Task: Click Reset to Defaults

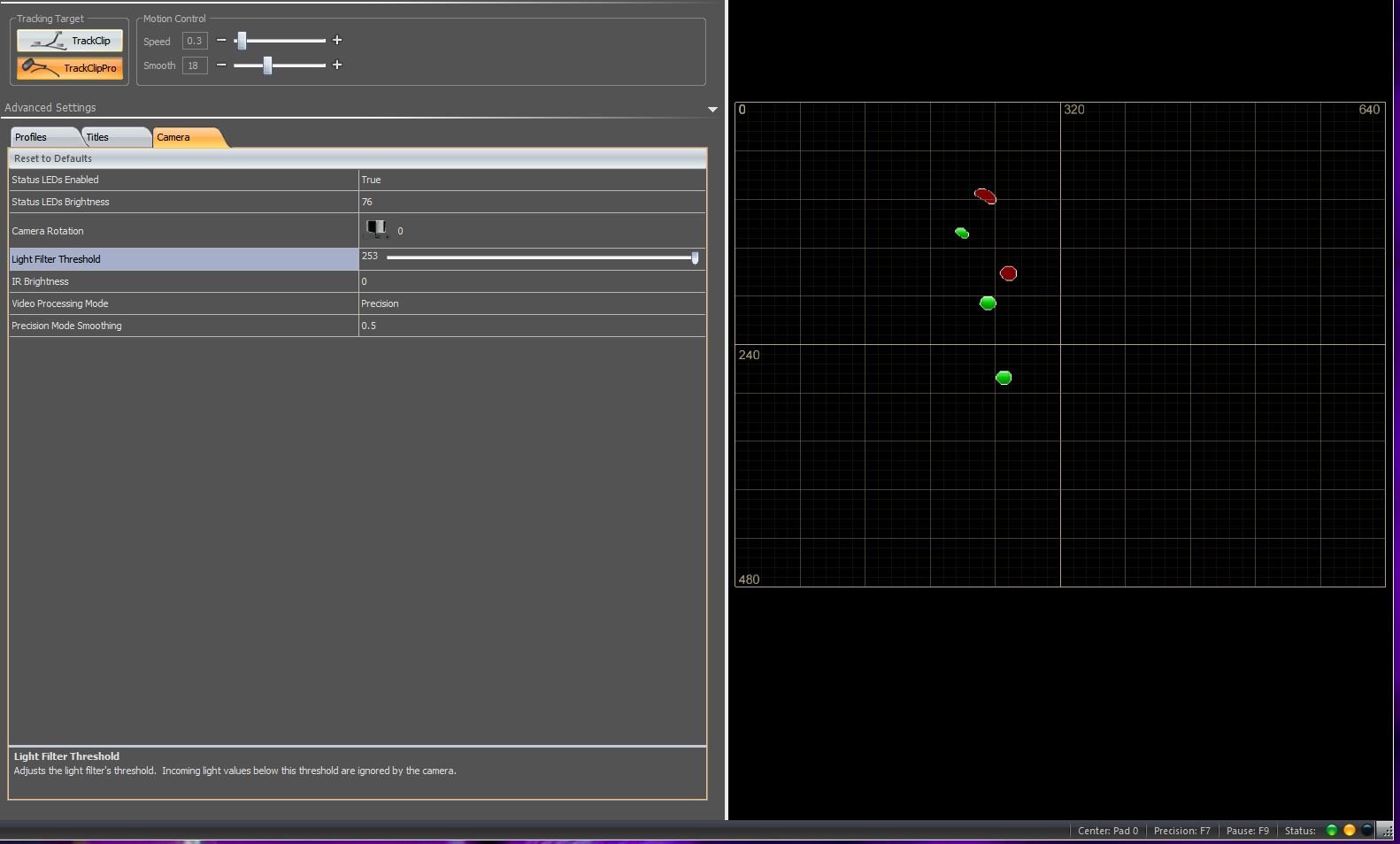Action: click(x=53, y=158)
